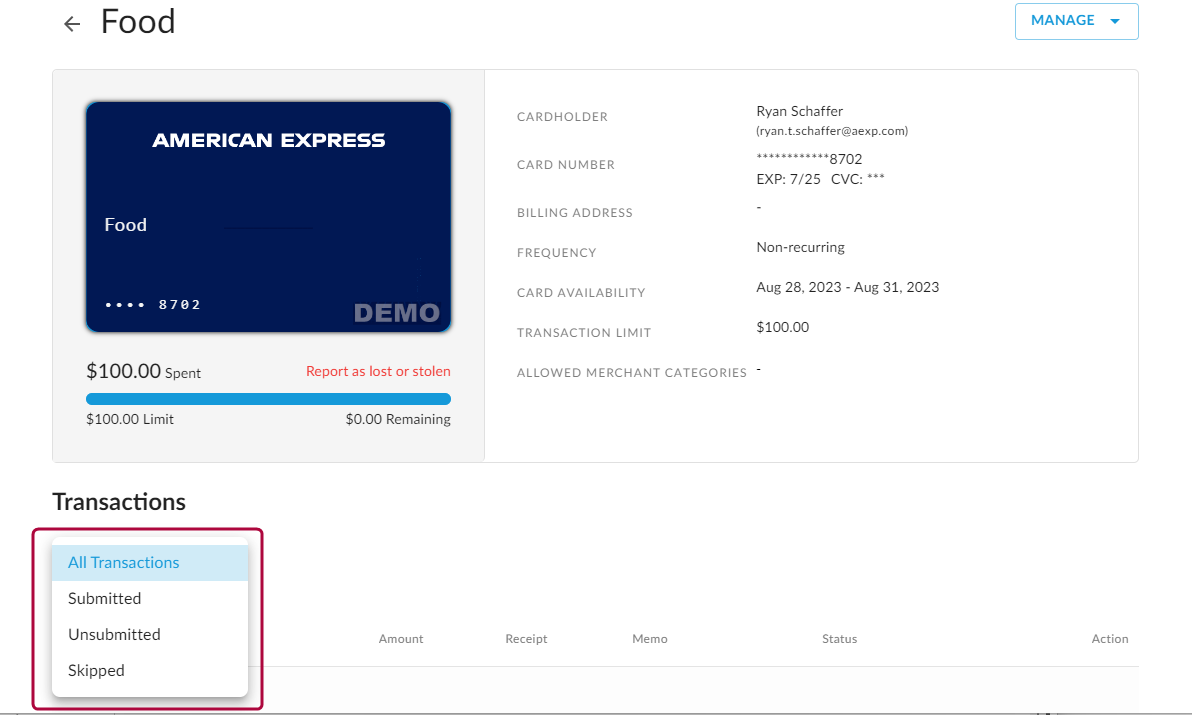Choose Submitted from the filter list
This screenshot has width=1192, height=715.
pos(105,599)
